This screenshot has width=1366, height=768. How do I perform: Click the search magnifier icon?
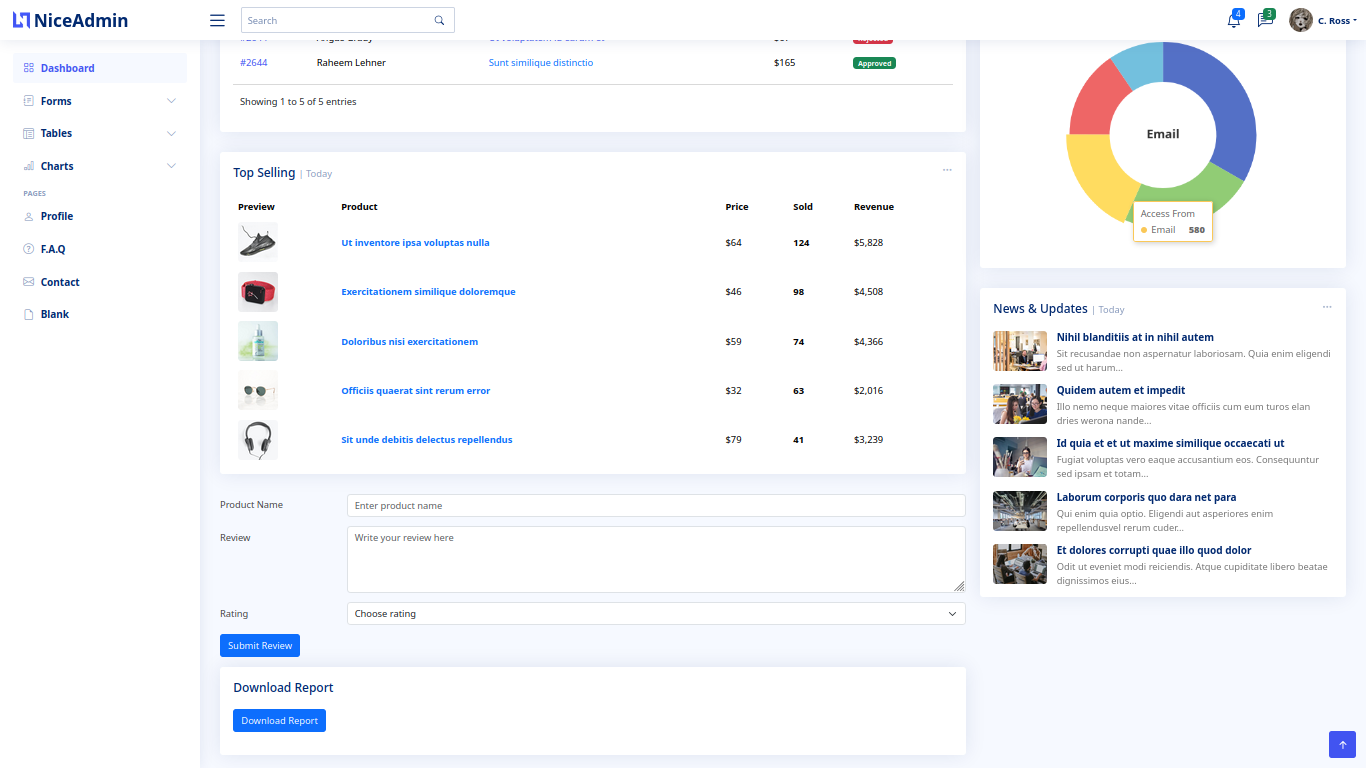click(439, 20)
